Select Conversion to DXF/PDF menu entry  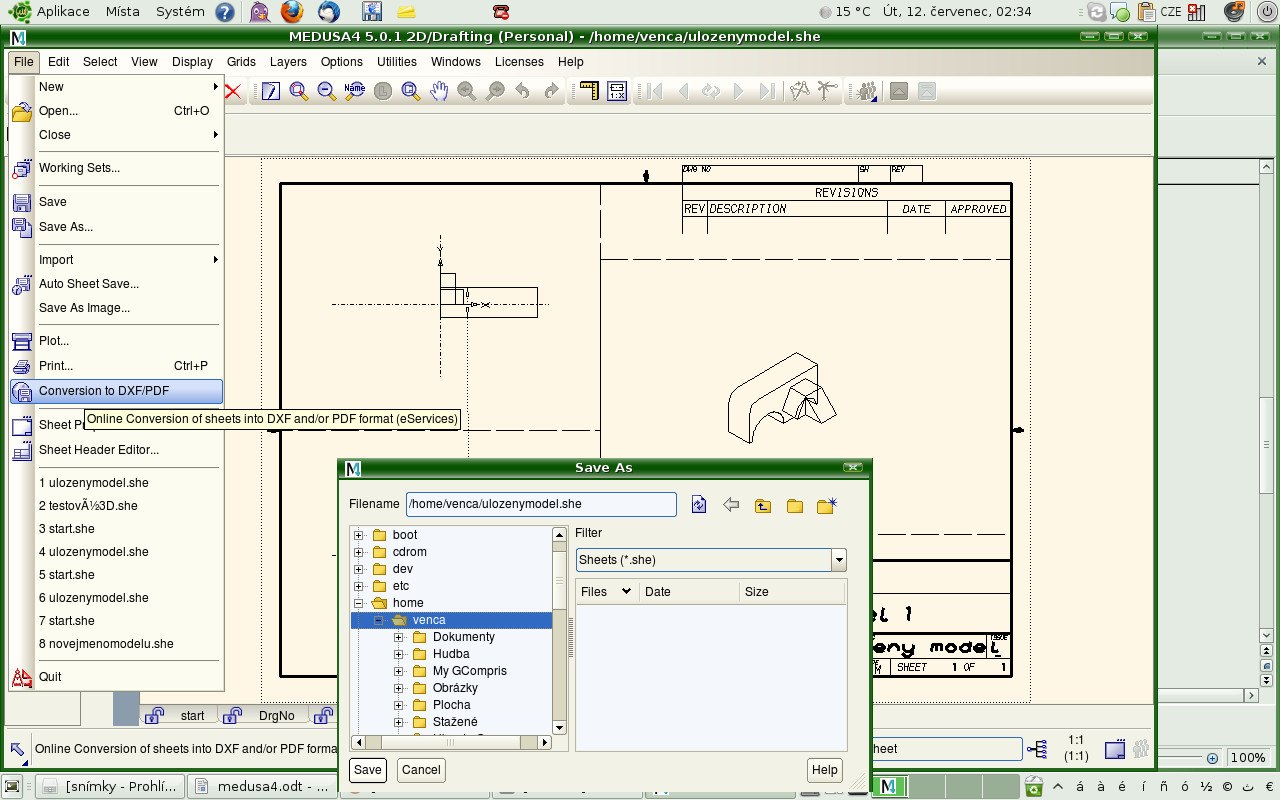coord(116,391)
